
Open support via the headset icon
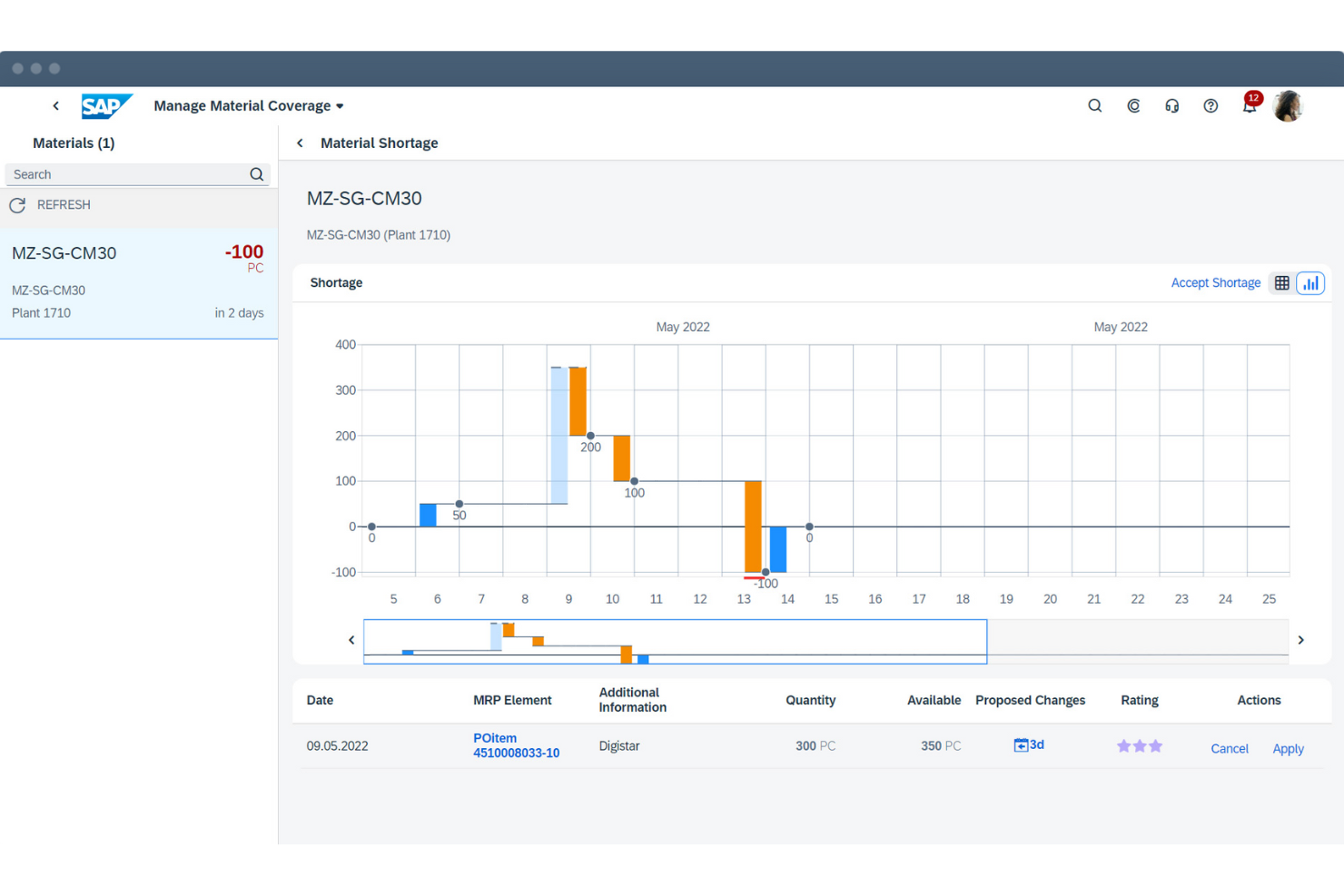point(1171,105)
